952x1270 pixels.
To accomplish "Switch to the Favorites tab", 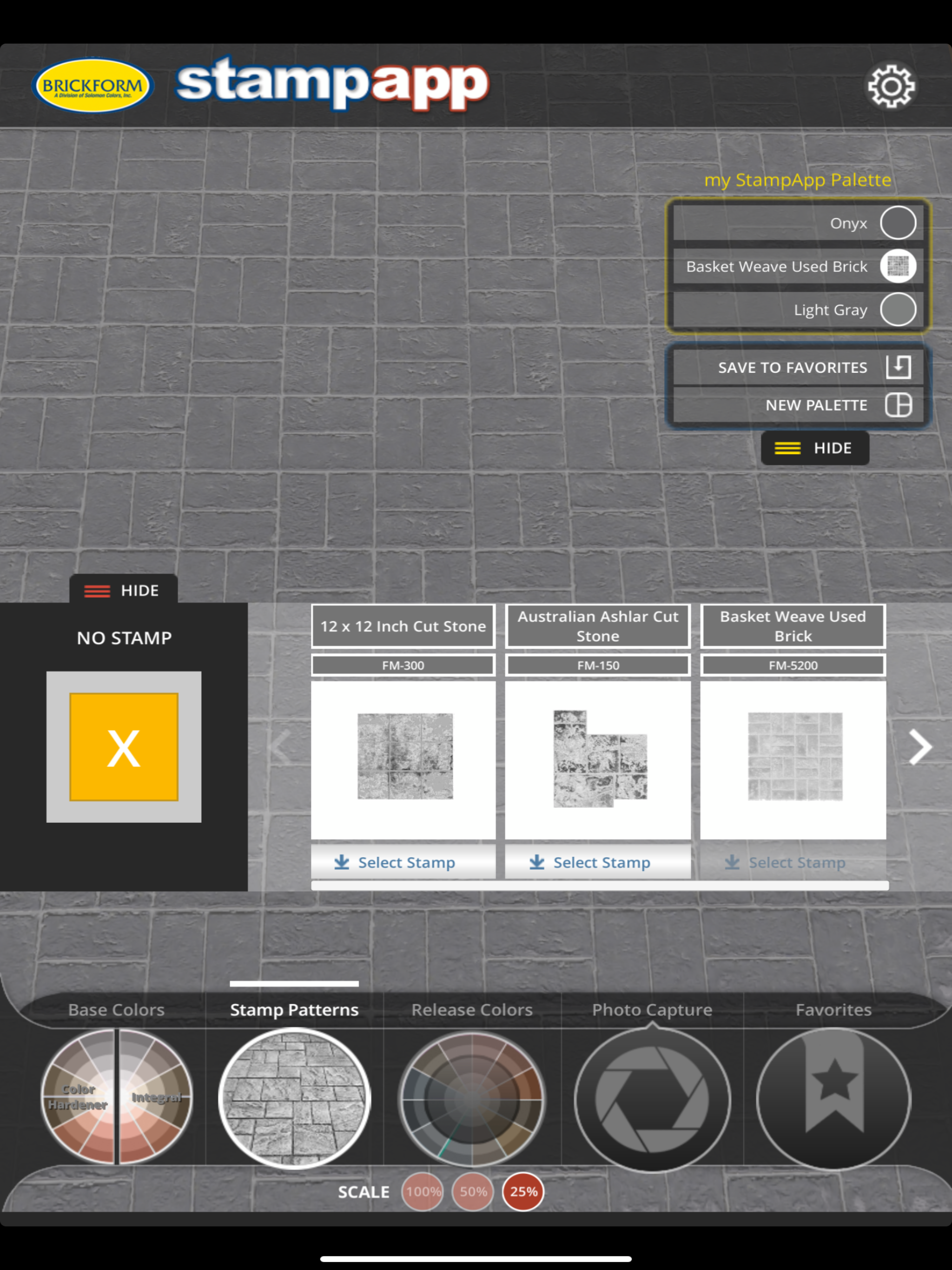I will click(x=834, y=1010).
